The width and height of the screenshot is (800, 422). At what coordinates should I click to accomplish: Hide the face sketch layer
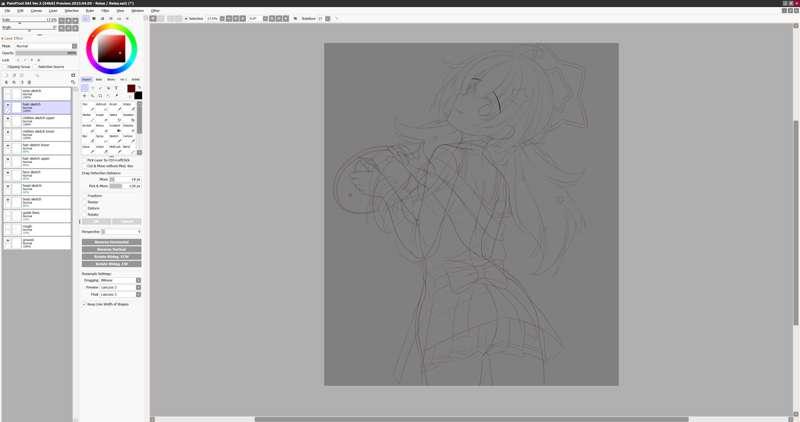[x=8, y=172]
